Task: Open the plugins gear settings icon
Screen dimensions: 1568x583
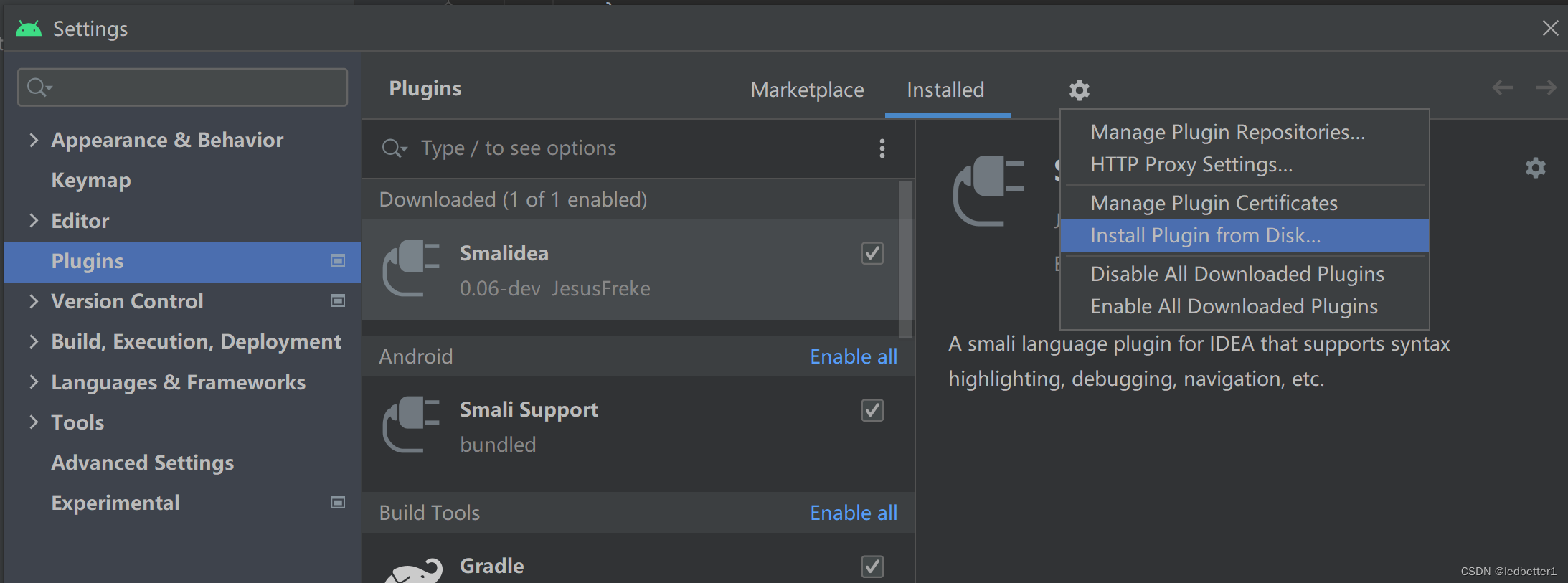Action: [1079, 90]
